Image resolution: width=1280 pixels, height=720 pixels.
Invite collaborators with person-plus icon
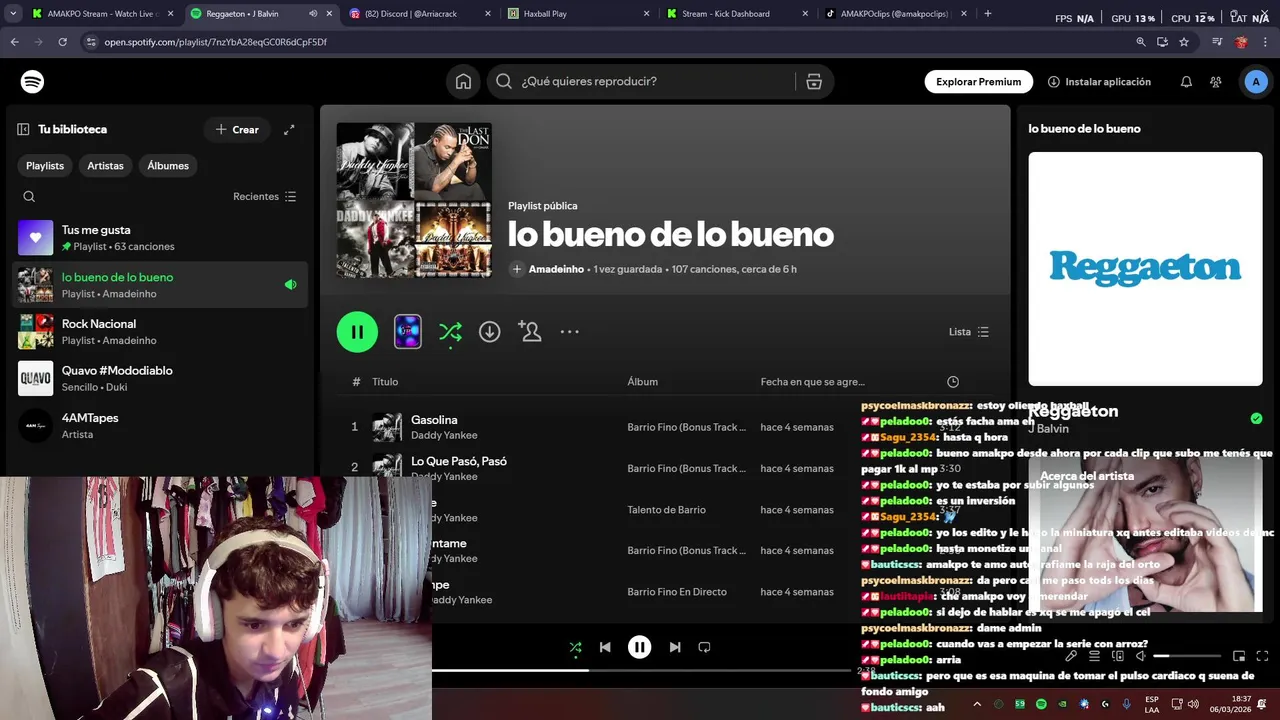[529, 332]
